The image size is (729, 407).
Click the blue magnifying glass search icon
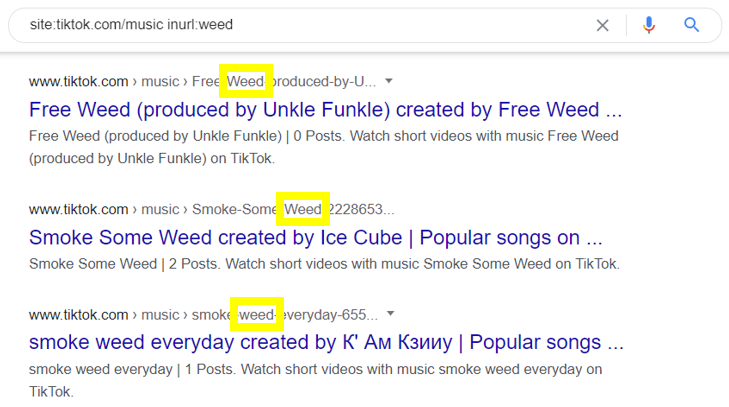pos(691,25)
